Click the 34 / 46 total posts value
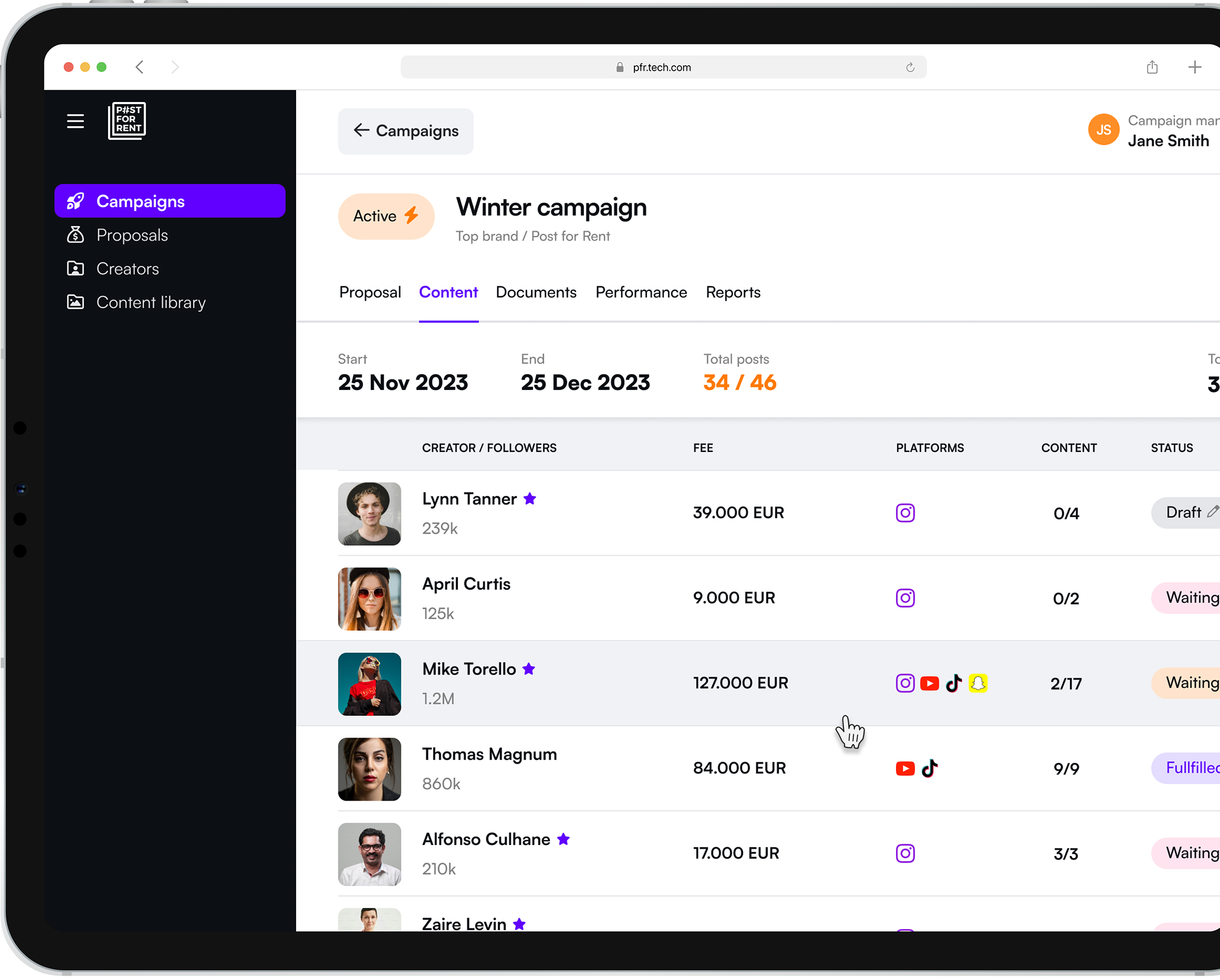 tap(740, 383)
